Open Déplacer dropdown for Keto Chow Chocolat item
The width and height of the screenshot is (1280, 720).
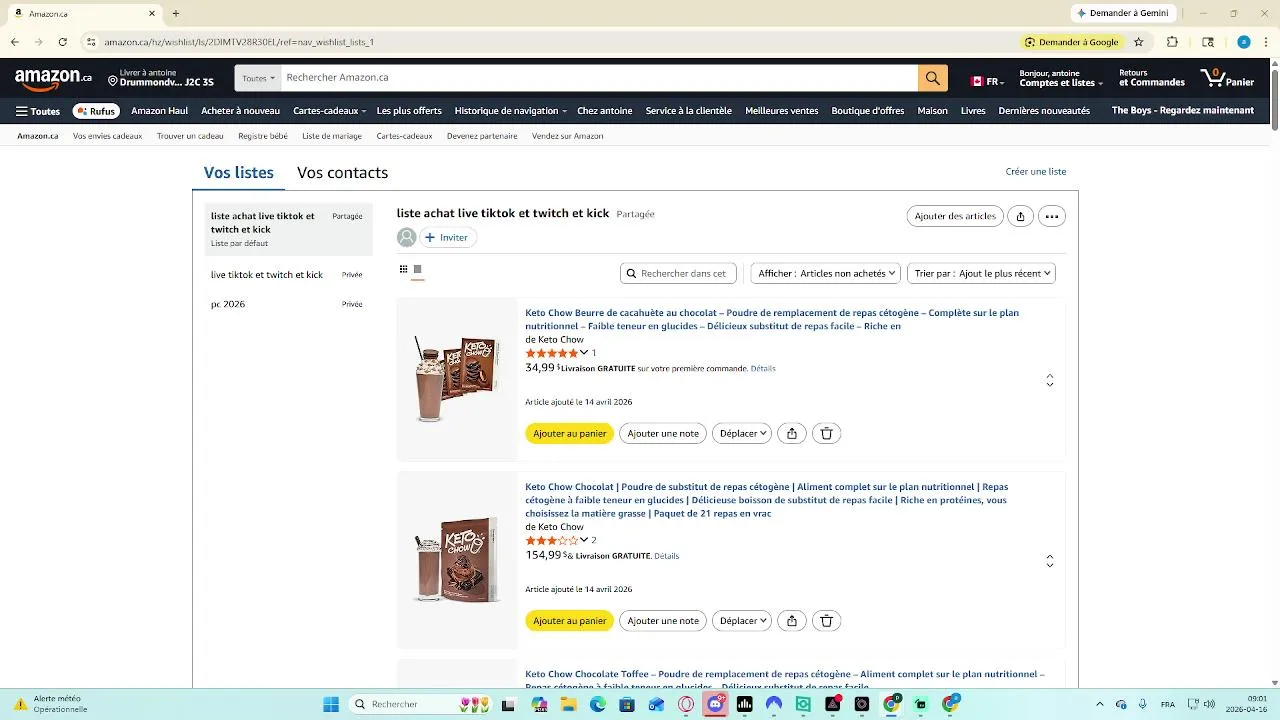(x=742, y=621)
